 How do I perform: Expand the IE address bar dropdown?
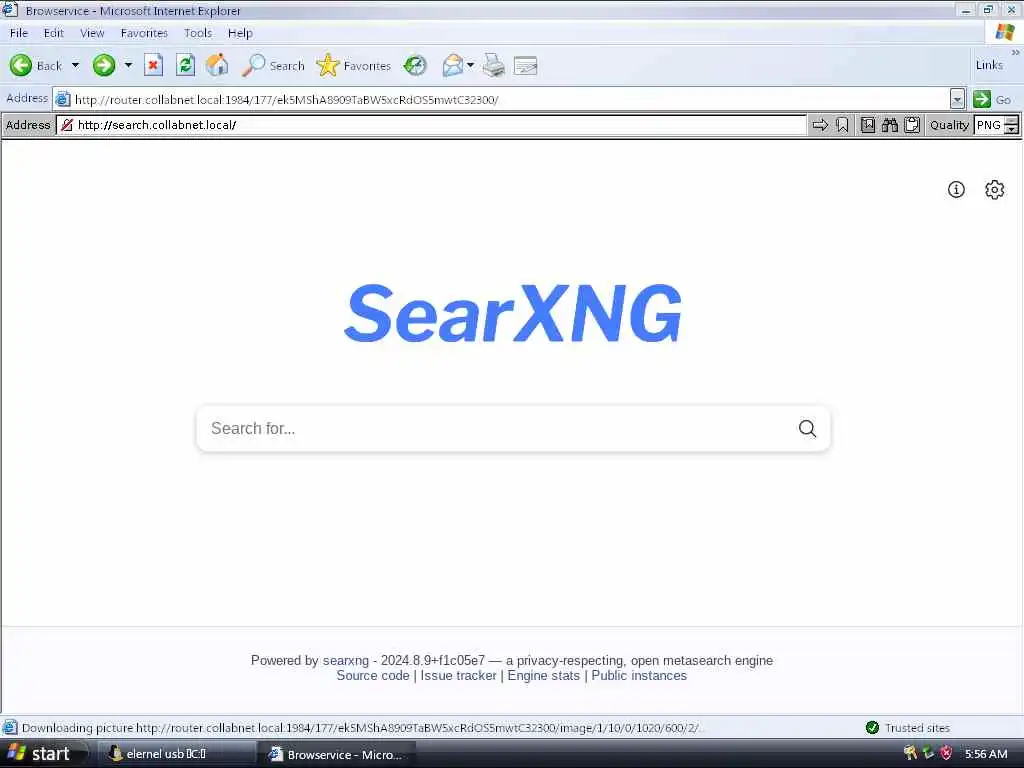pyautogui.click(x=957, y=99)
